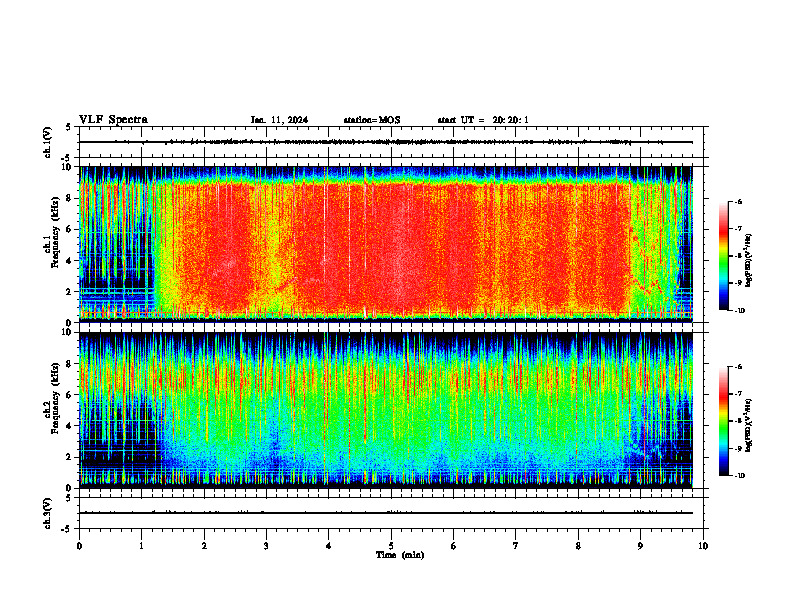Image resolution: width=792 pixels, height=612 pixels.
Task: Click the "9" tick on time axis
Action: click(x=640, y=546)
